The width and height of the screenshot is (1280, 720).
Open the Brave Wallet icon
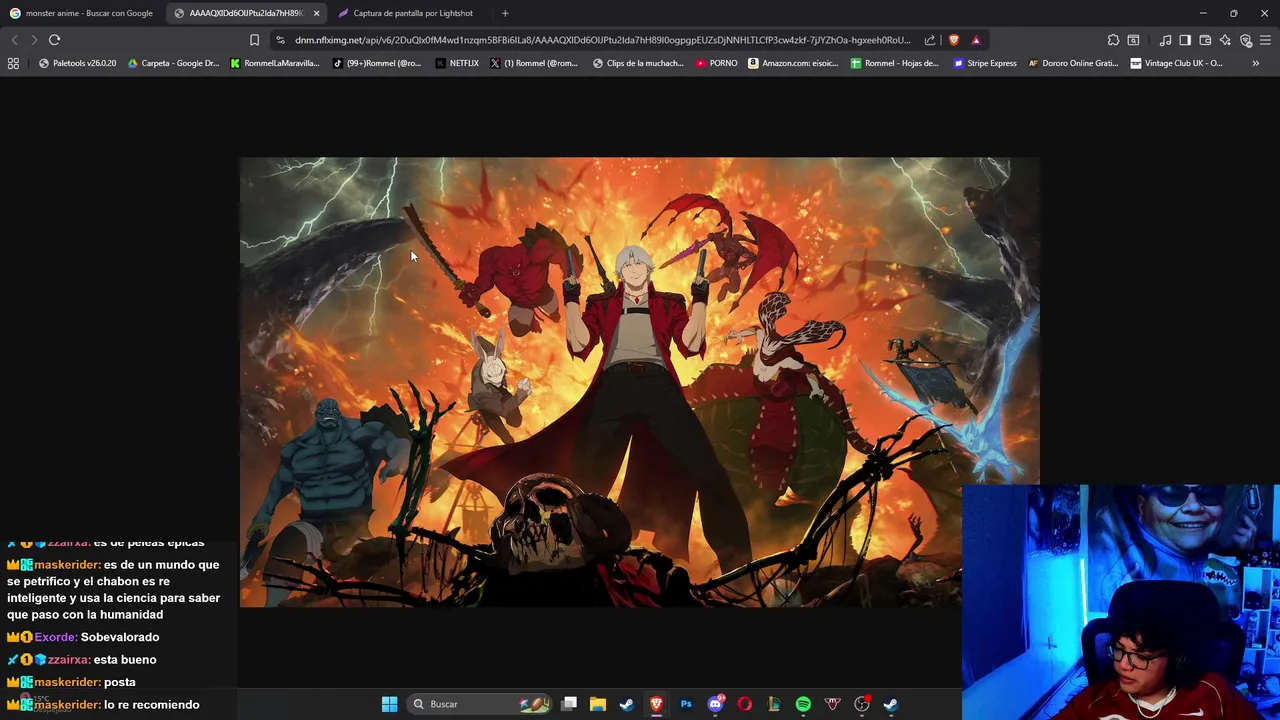tap(1205, 40)
